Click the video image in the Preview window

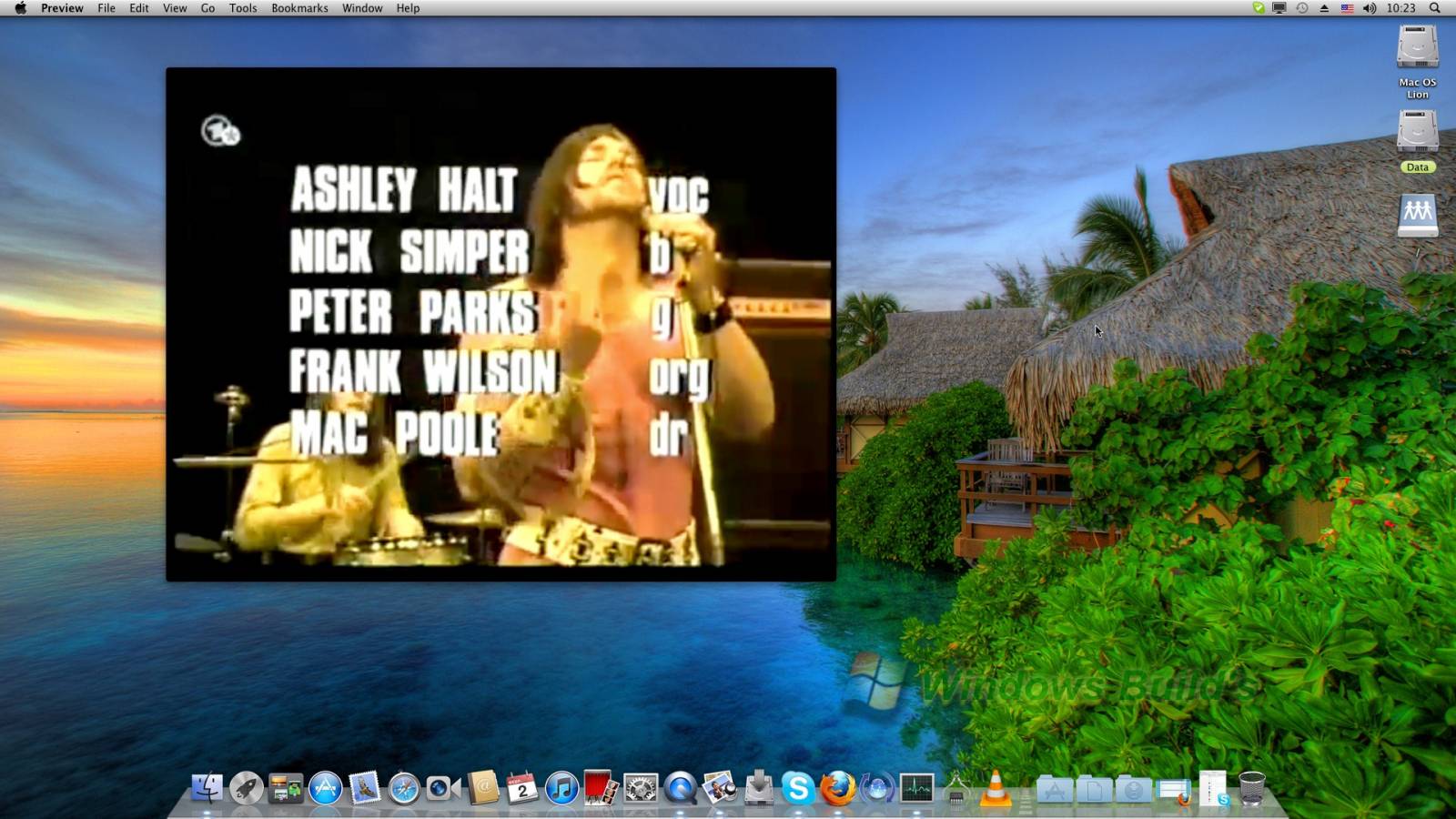click(x=501, y=324)
